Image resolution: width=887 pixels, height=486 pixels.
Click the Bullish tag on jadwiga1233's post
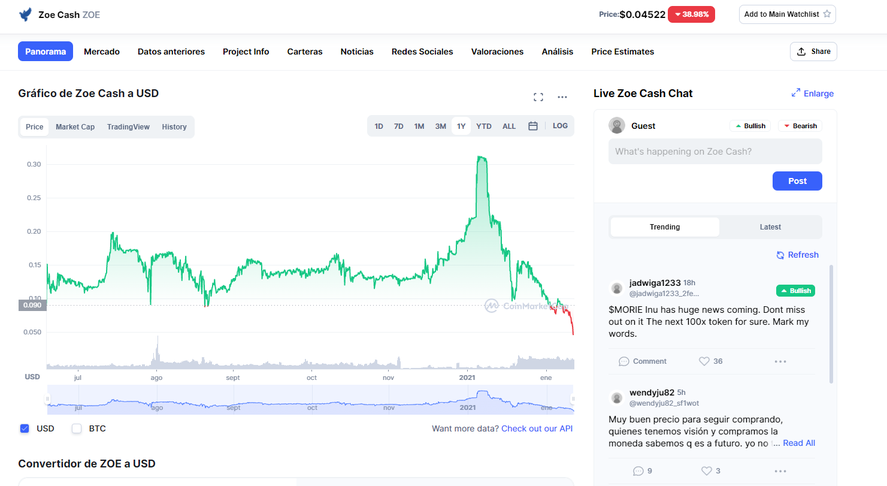[795, 291]
